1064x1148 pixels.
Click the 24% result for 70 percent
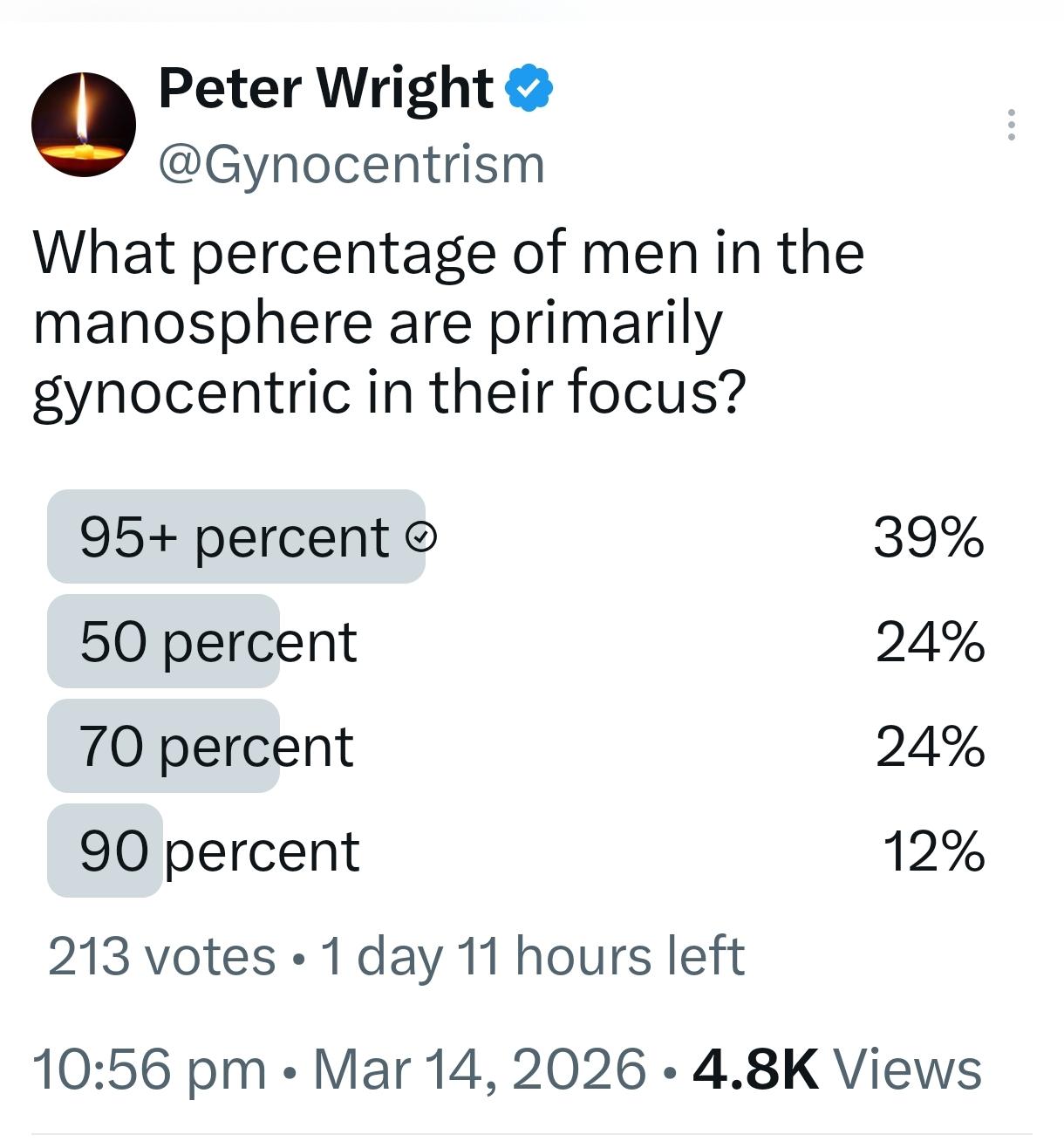click(931, 748)
